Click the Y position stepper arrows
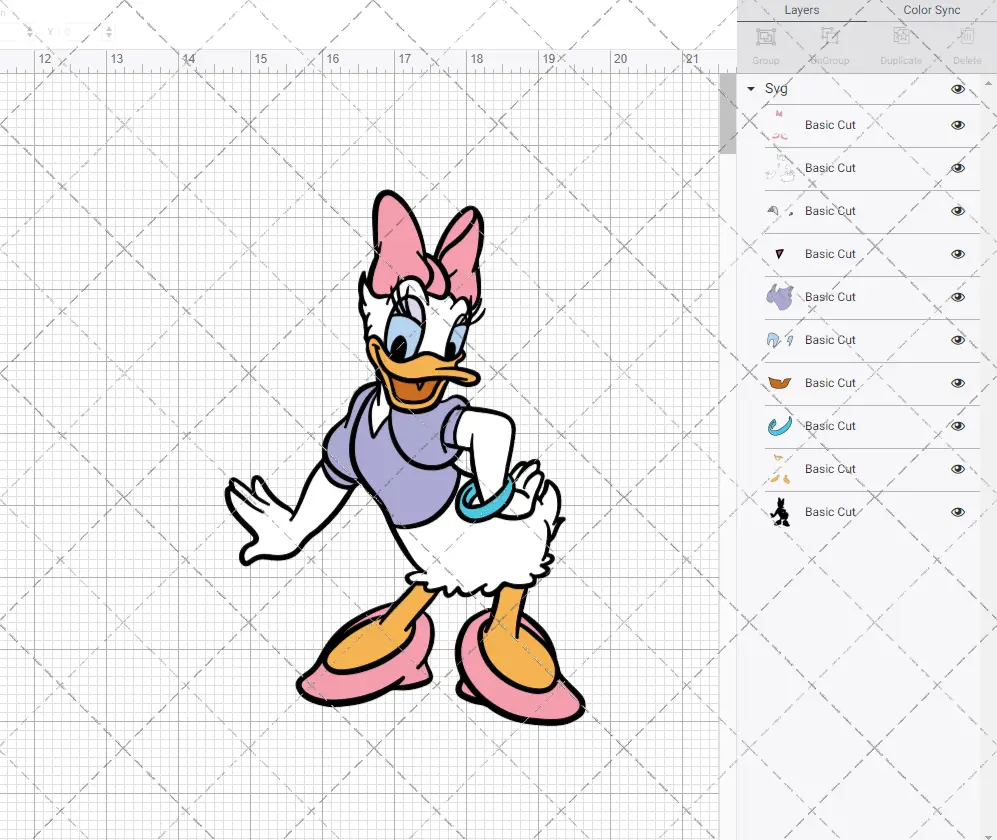This screenshot has width=997, height=840. click(109, 31)
